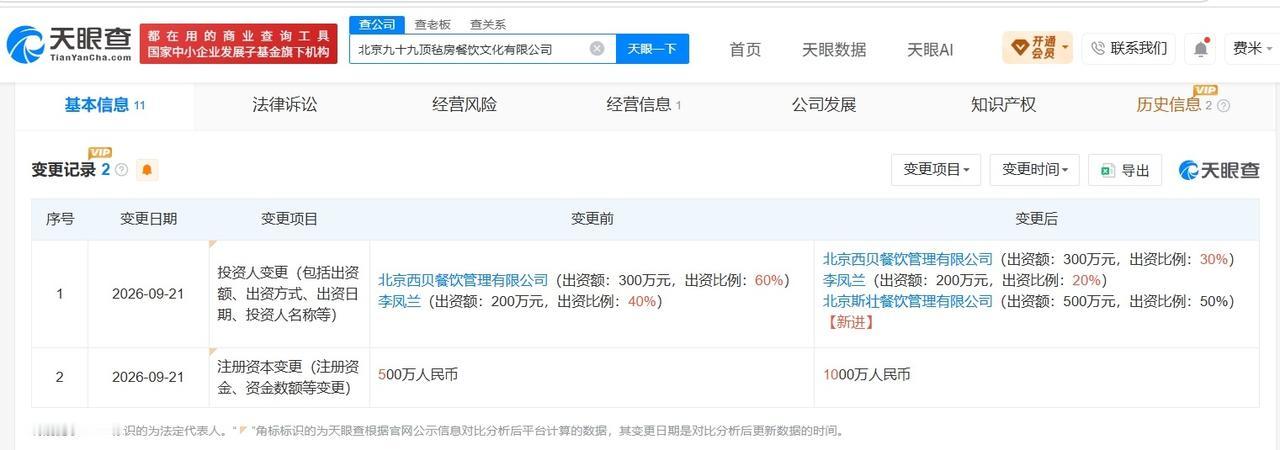Click the 2026-09-21 date in row 2
Viewport: 1280px width, 450px height.
pyautogui.click(x=149, y=377)
